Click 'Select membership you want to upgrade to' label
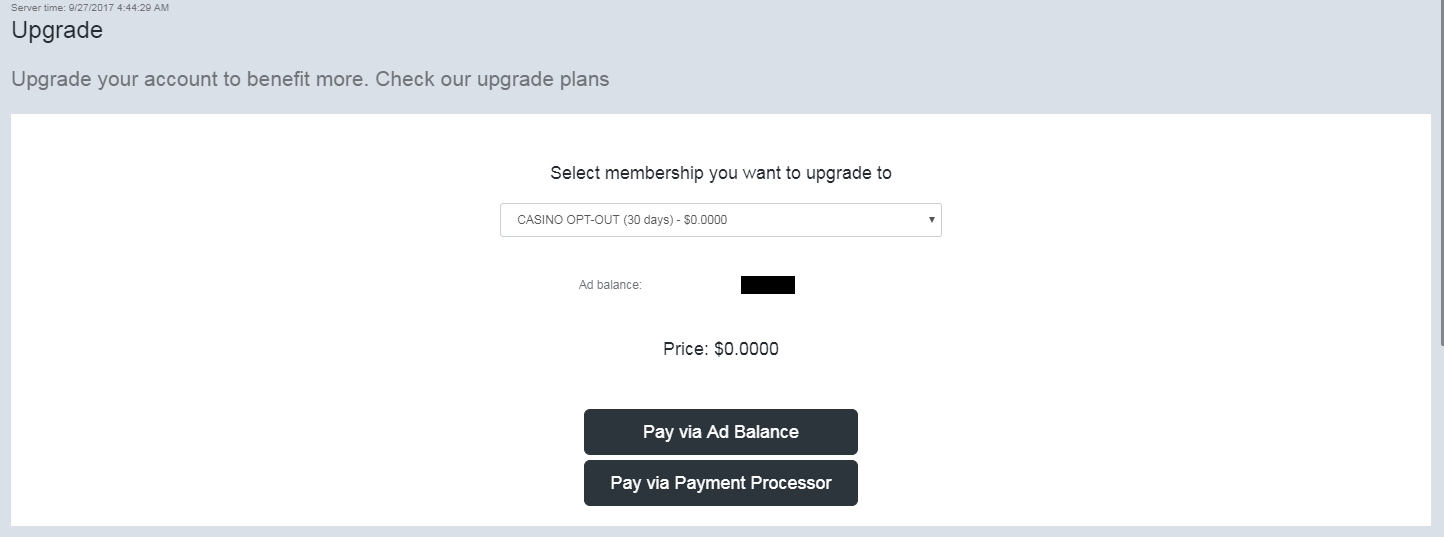Viewport: 1444px width, 537px height. point(720,173)
